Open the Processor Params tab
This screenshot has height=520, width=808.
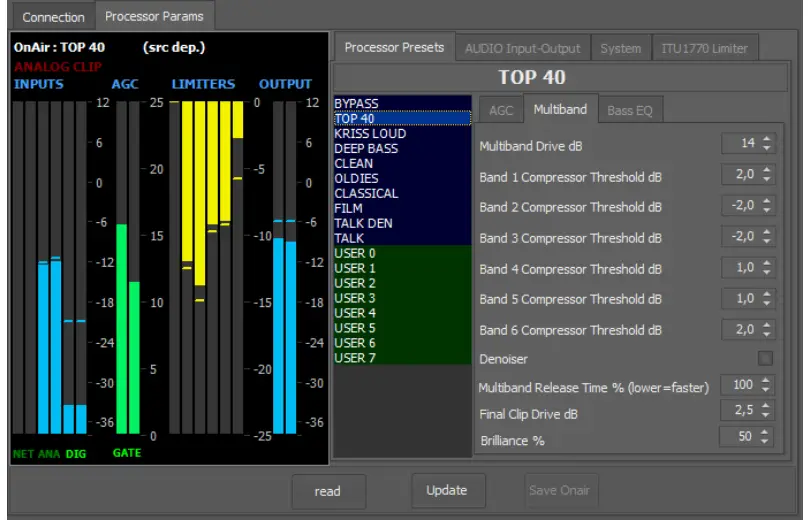[x=154, y=16]
